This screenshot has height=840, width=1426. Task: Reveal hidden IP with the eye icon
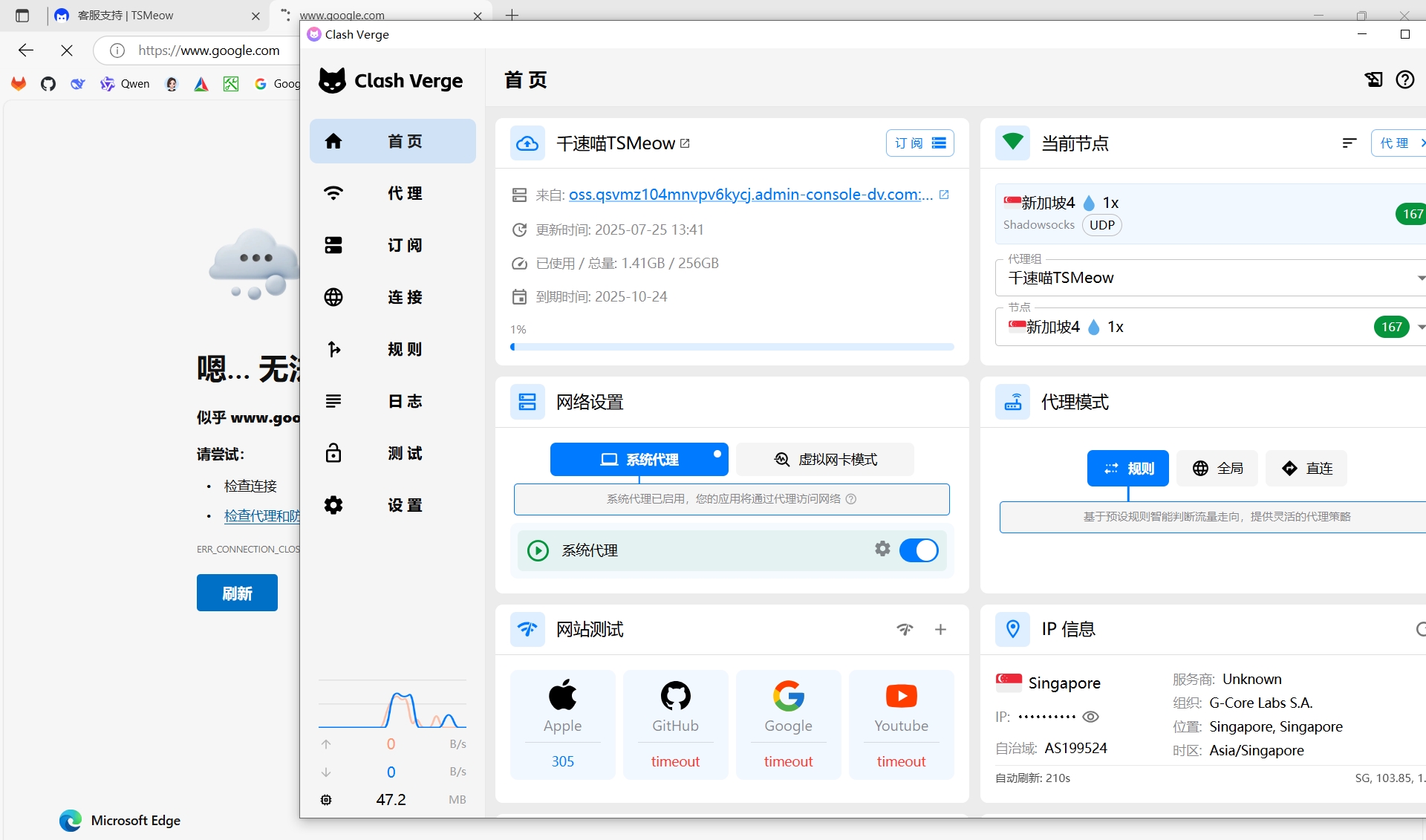(1090, 717)
